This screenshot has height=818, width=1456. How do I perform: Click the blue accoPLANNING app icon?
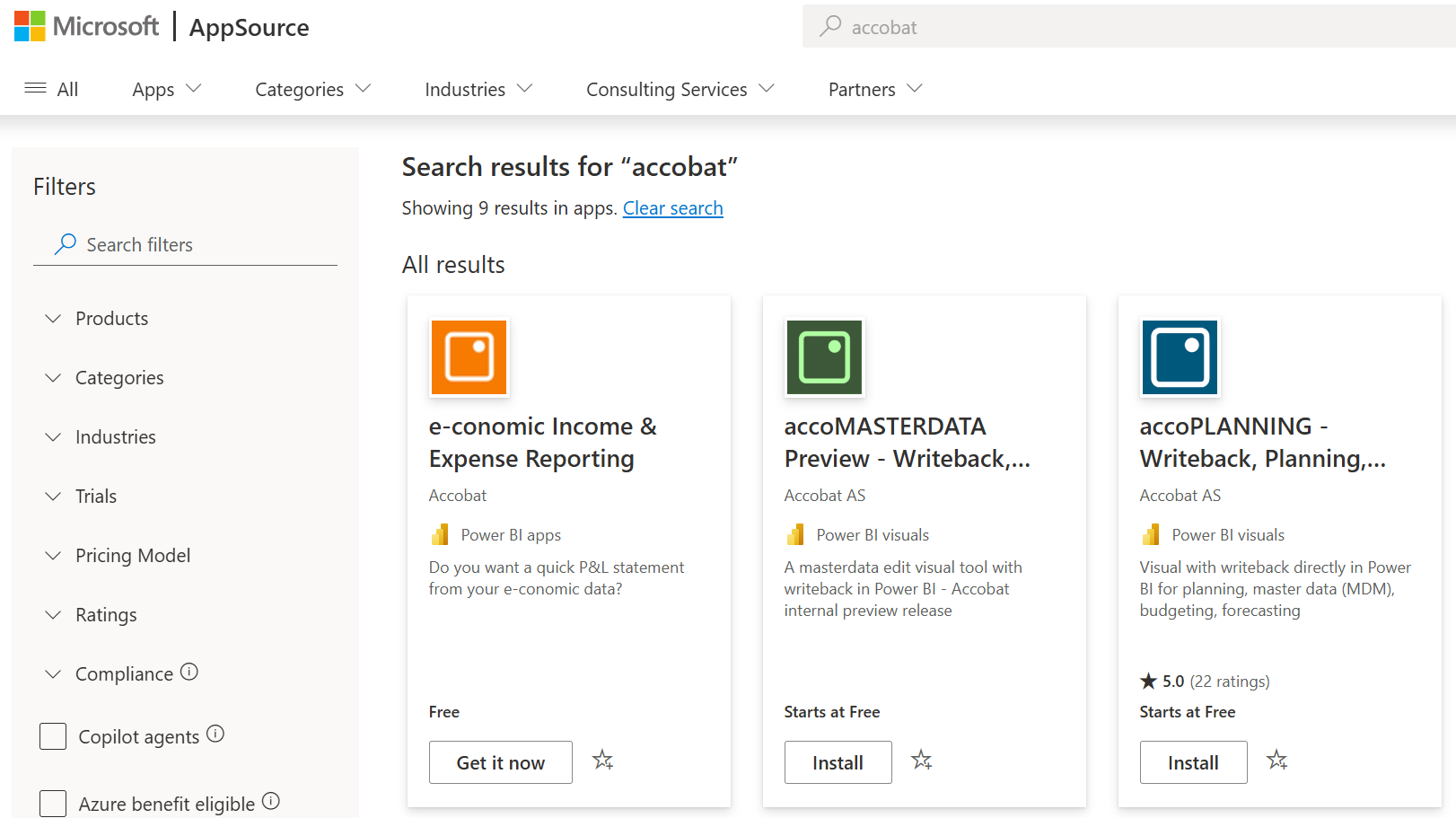click(x=1180, y=357)
